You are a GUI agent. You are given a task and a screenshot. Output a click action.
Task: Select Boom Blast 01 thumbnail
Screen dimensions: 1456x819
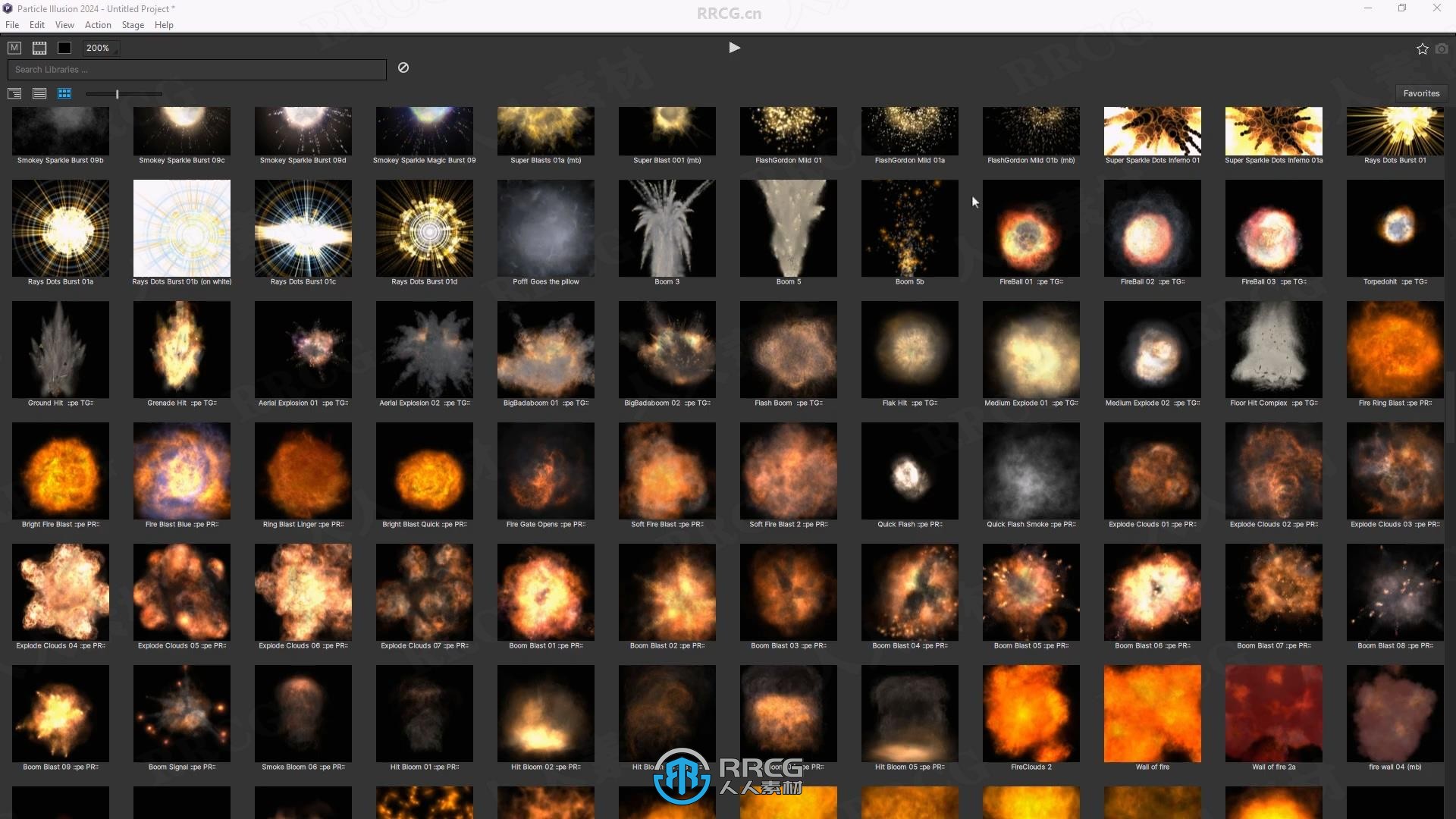tap(546, 592)
